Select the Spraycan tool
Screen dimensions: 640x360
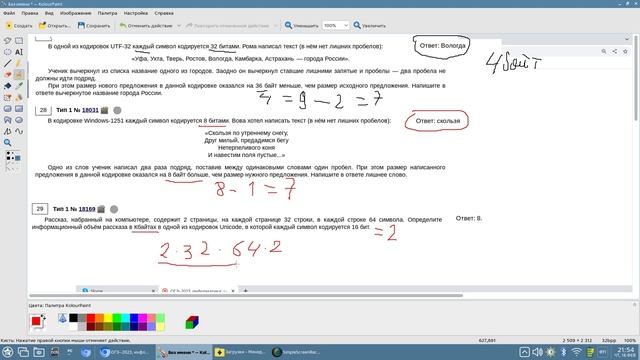point(19,97)
